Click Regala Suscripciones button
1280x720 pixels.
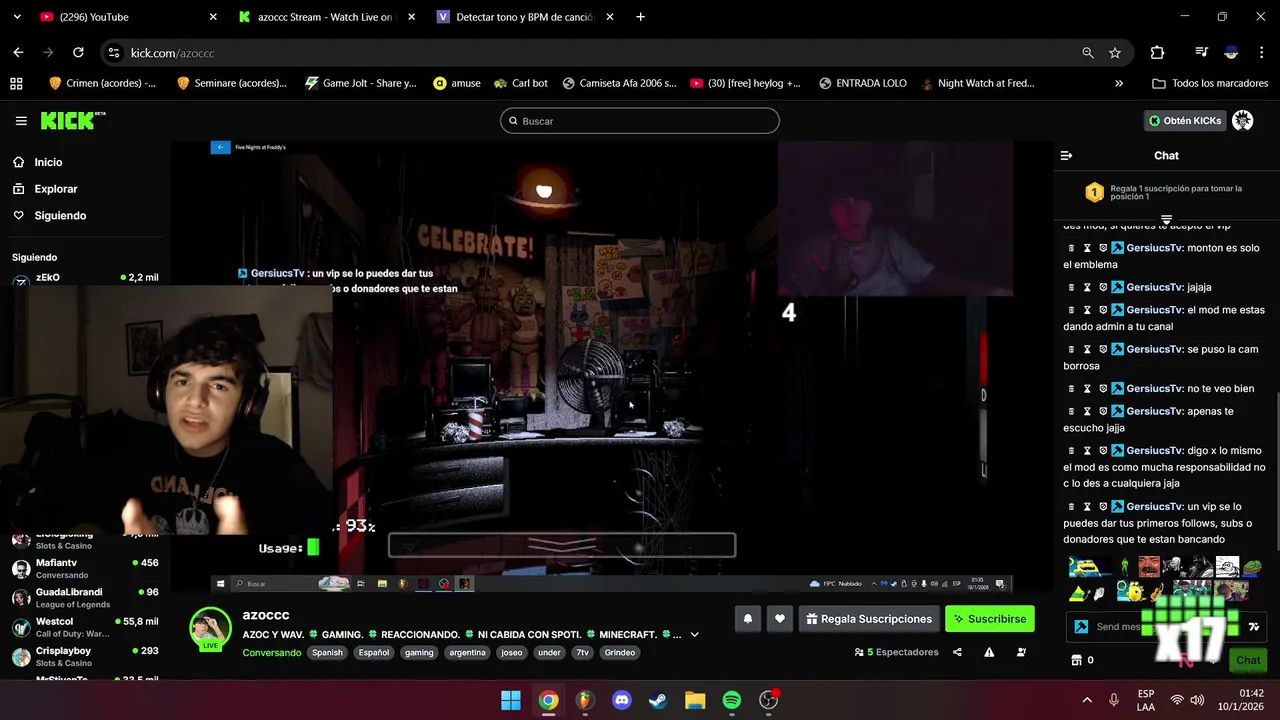pyautogui.click(x=868, y=619)
